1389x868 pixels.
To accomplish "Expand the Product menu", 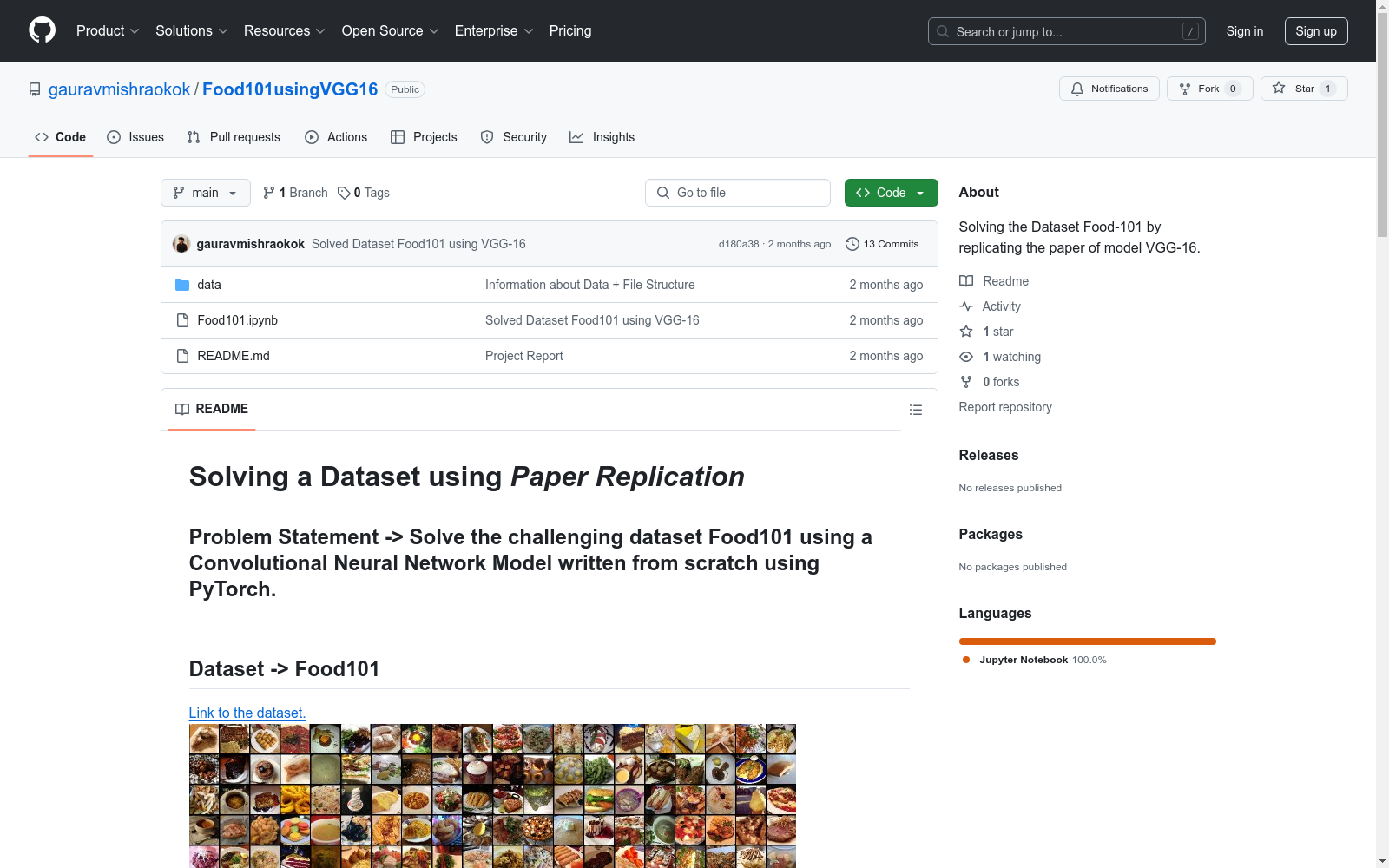I will coord(108,31).
